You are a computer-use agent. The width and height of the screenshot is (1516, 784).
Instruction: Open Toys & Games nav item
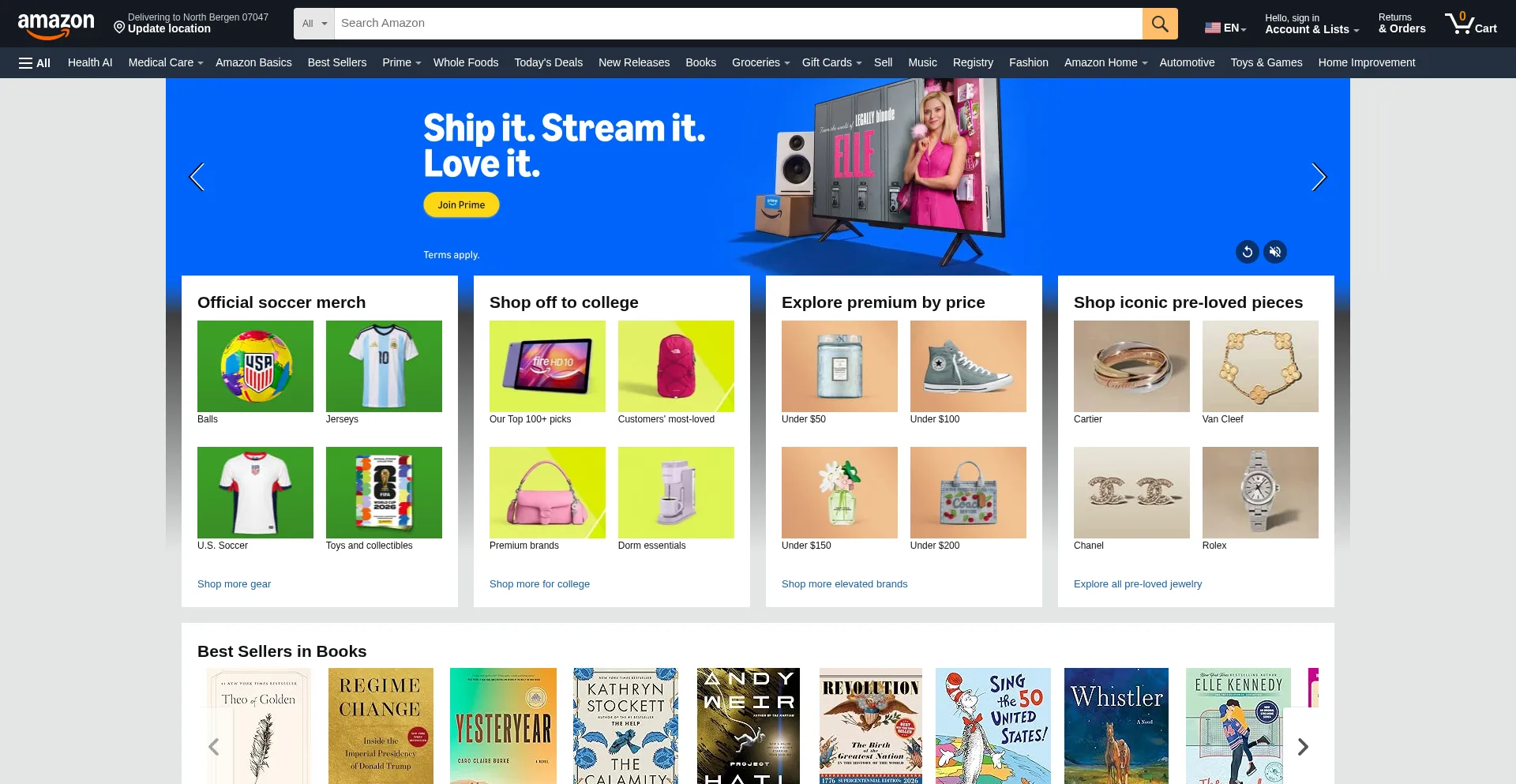pos(1266,62)
